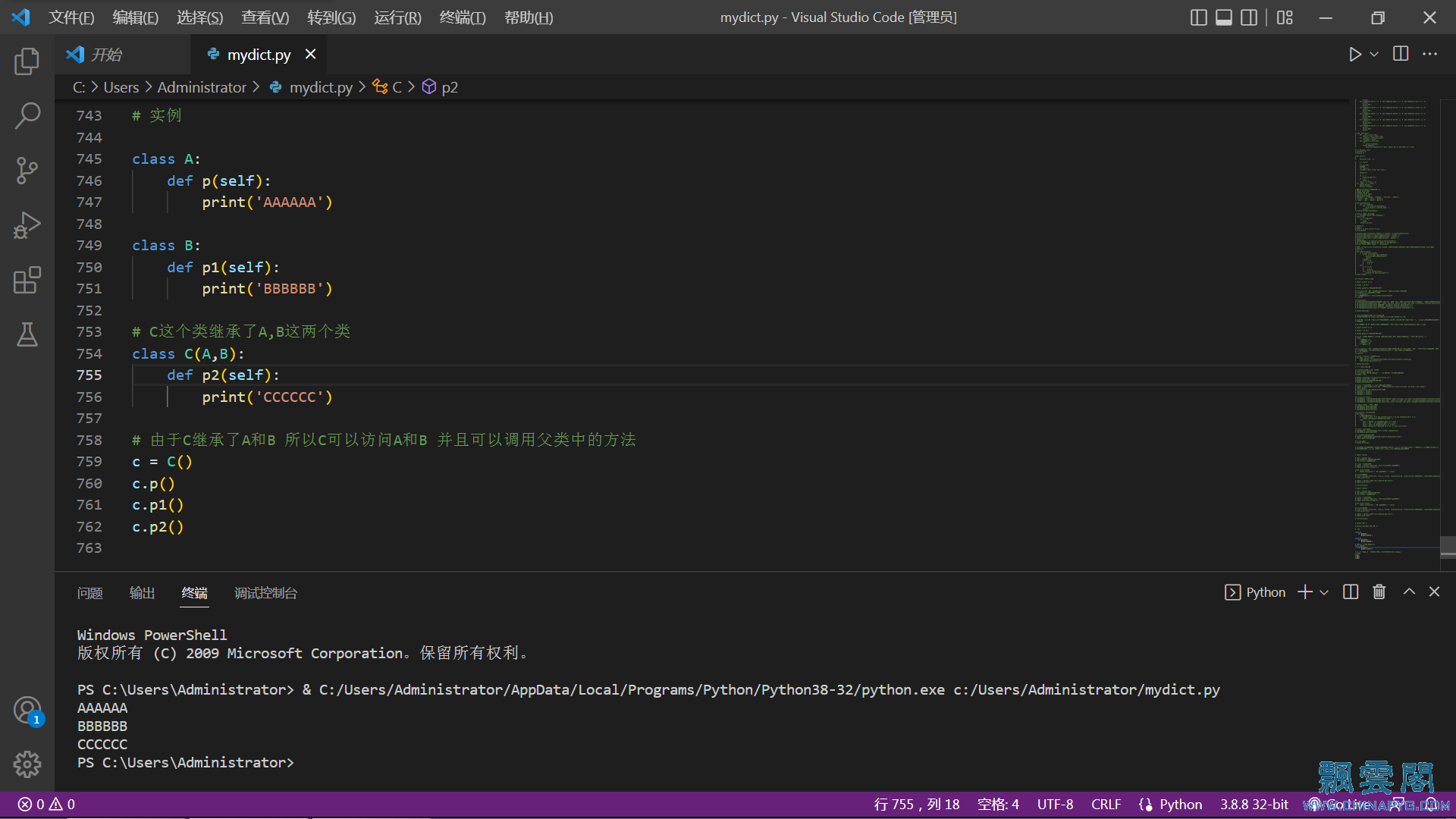Switch to the 调试控制台 panel tab
The width and height of the screenshot is (1456, 819).
(x=265, y=593)
